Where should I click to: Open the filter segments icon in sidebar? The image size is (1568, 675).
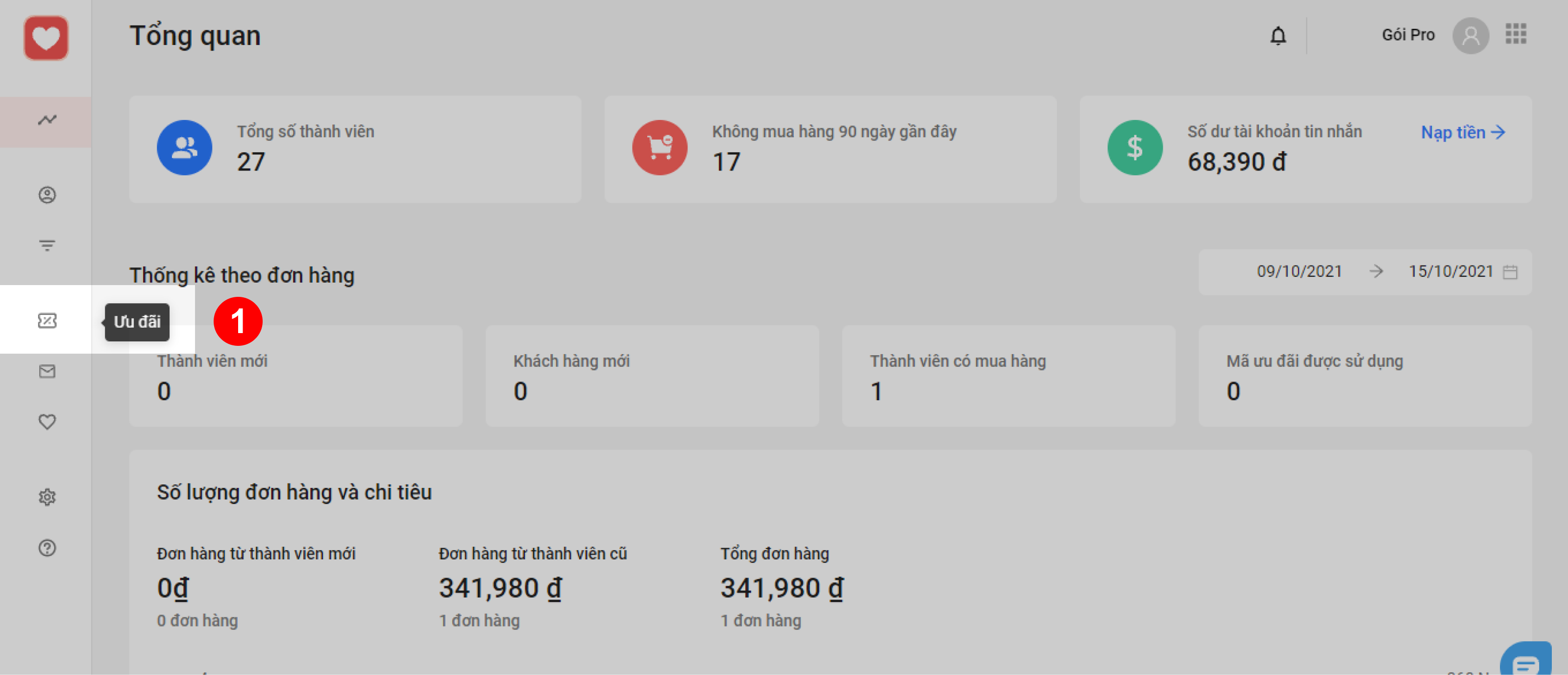point(47,245)
